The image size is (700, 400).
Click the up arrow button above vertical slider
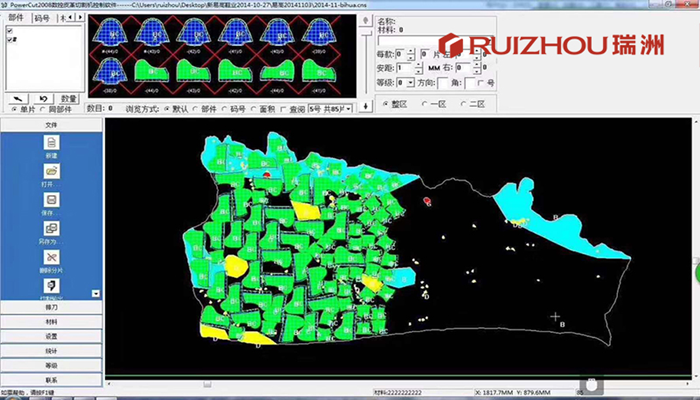click(x=366, y=21)
